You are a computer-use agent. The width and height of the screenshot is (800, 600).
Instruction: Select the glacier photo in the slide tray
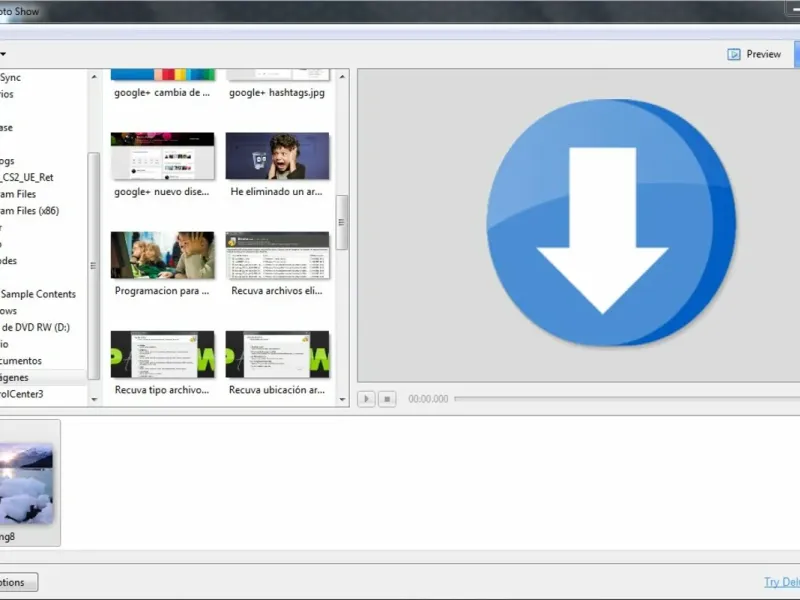pos(27,483)
